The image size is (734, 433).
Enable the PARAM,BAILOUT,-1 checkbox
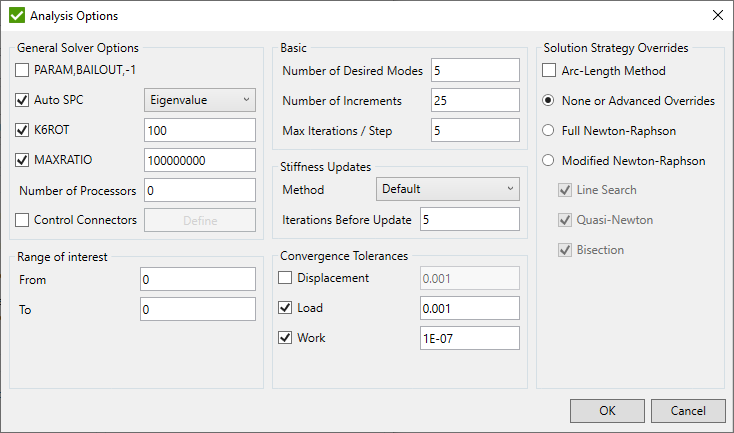coord(24,70)
